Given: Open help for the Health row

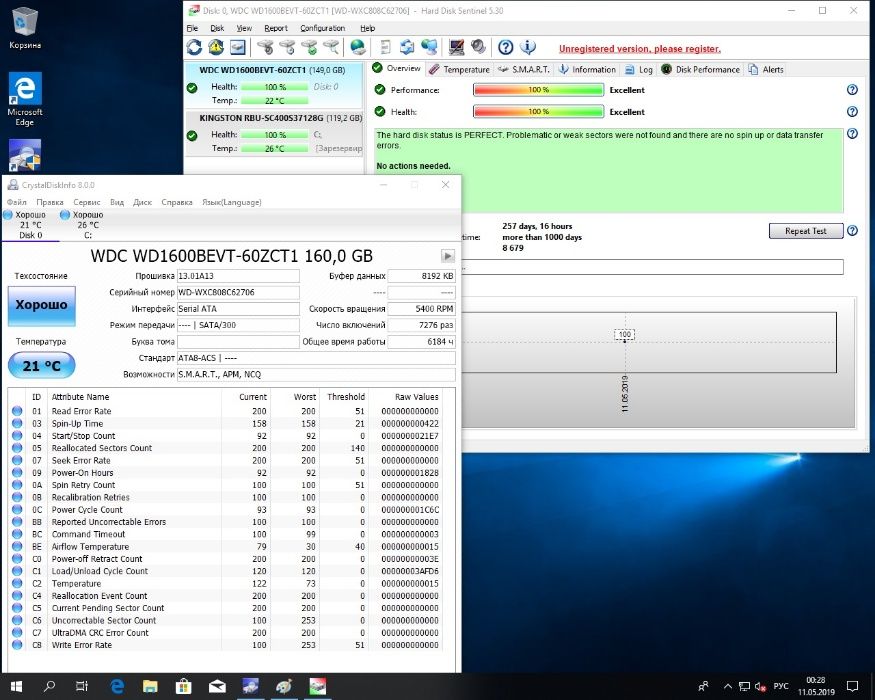Looking at the screenshot, I should pyautogui.click(x=852, y=112).
